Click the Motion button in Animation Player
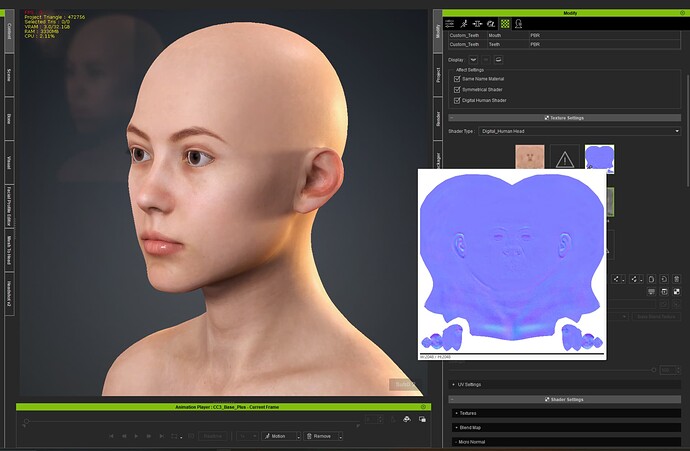690x451 pixels. 282,436
